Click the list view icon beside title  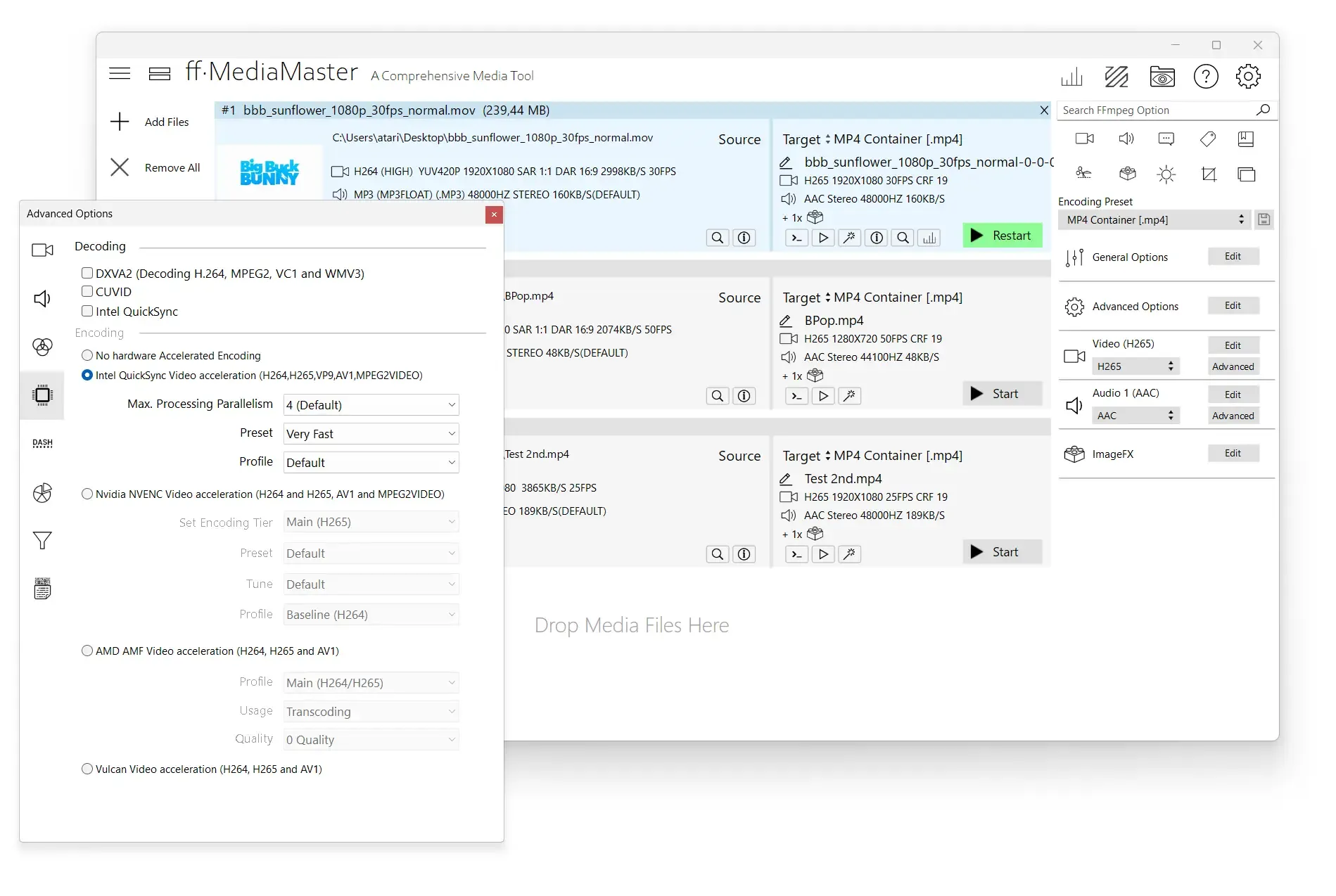[x=160, y=73]
